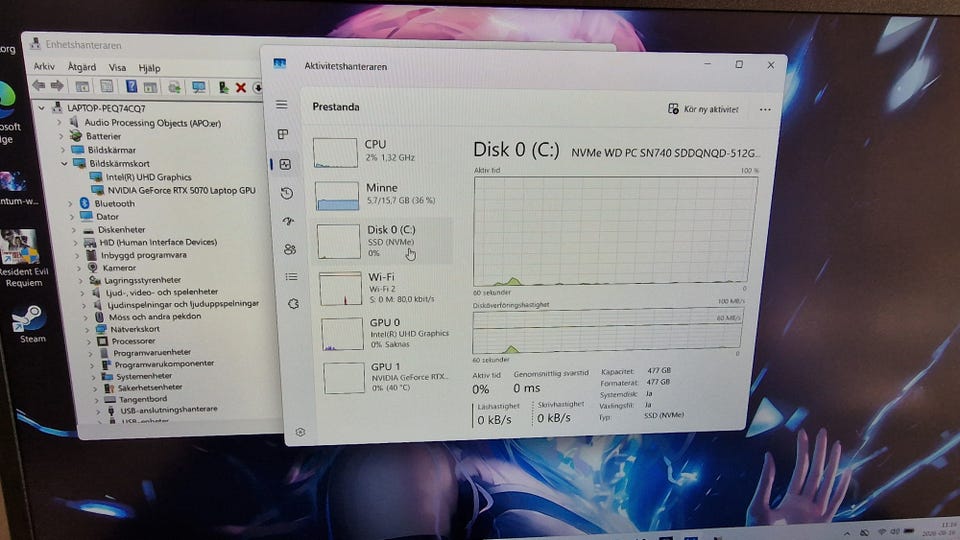Open the three-dot more options menu in Task Manager
The width and height of the screenshot is (960, 540).
tap(765, 110)
